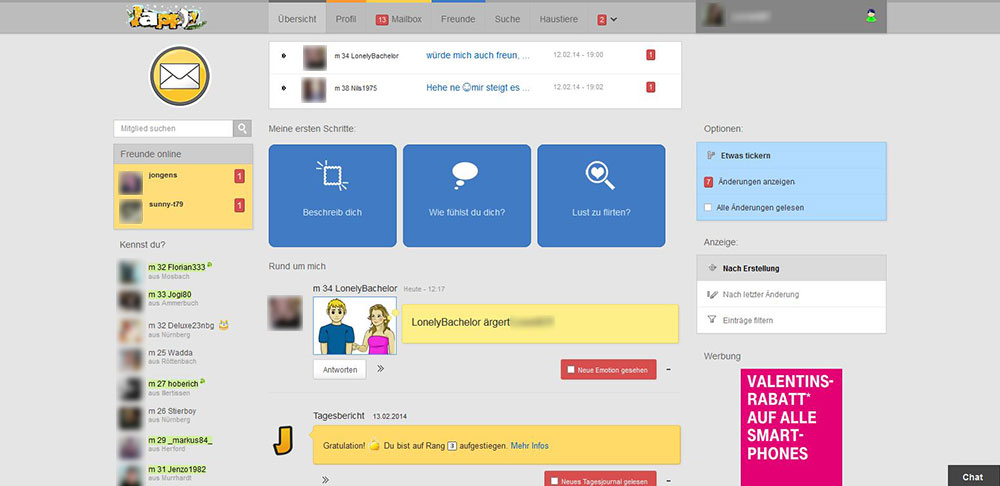Click the magnifier search button beside Mitglied suchen
This screenshot has width=1000, height=486.
coord(242,128)
